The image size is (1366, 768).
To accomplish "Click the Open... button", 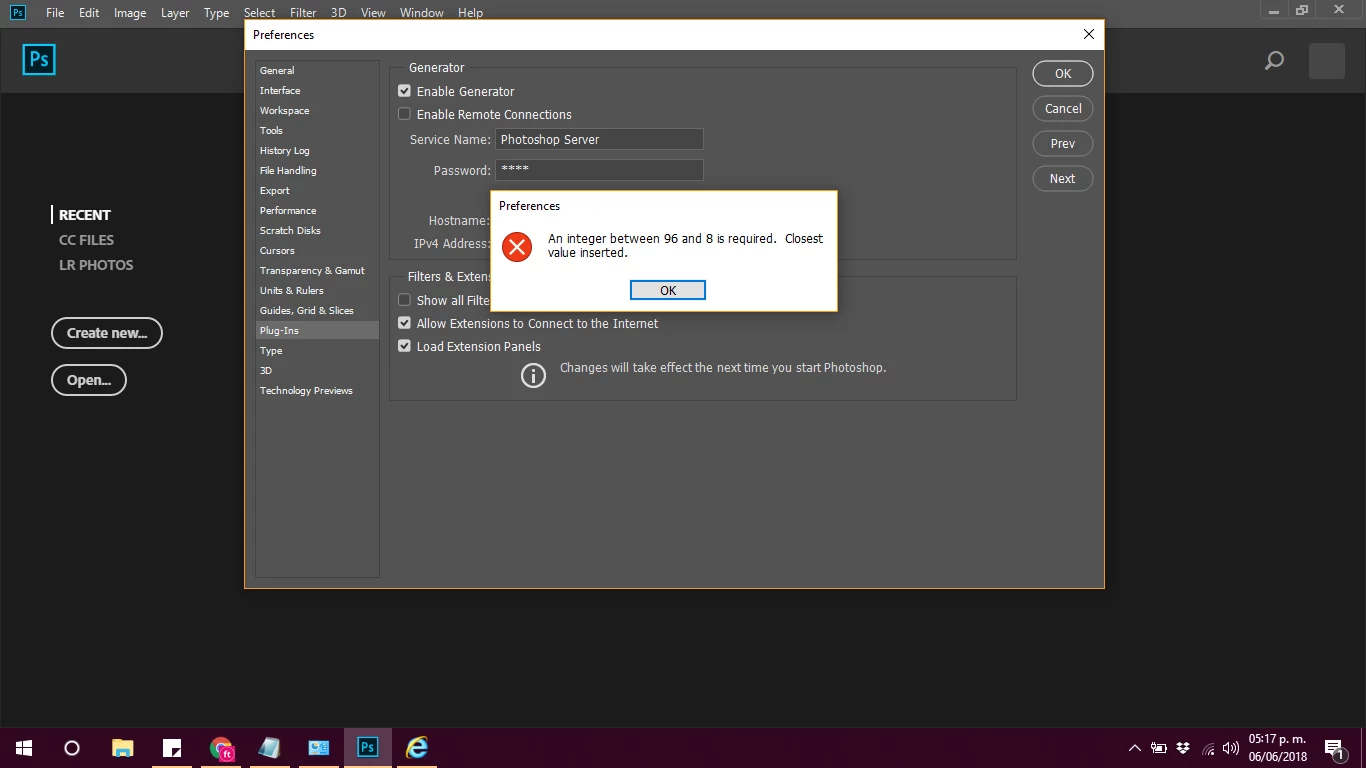I will point(89,380).
